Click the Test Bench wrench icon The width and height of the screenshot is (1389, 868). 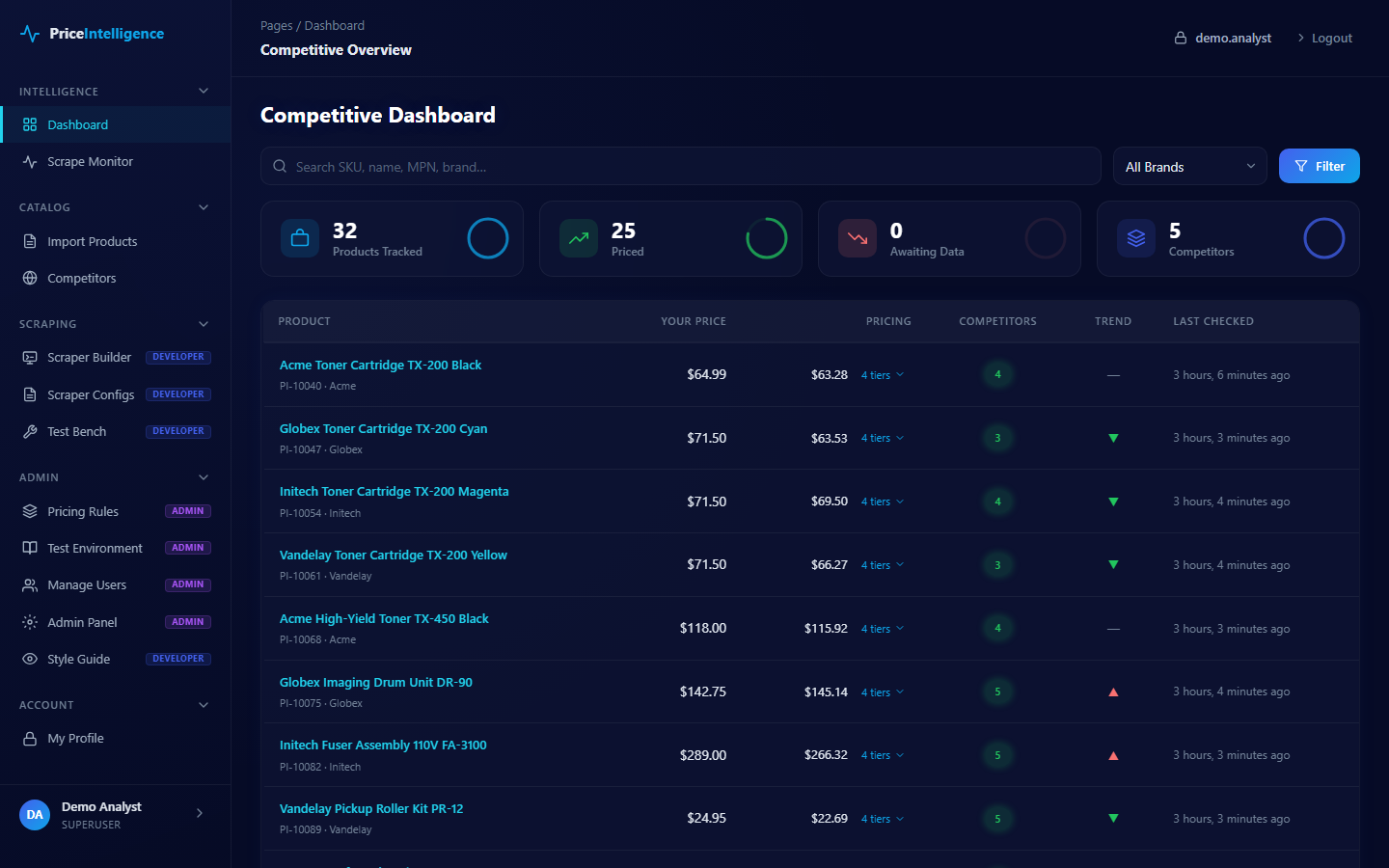click(30, 431)
